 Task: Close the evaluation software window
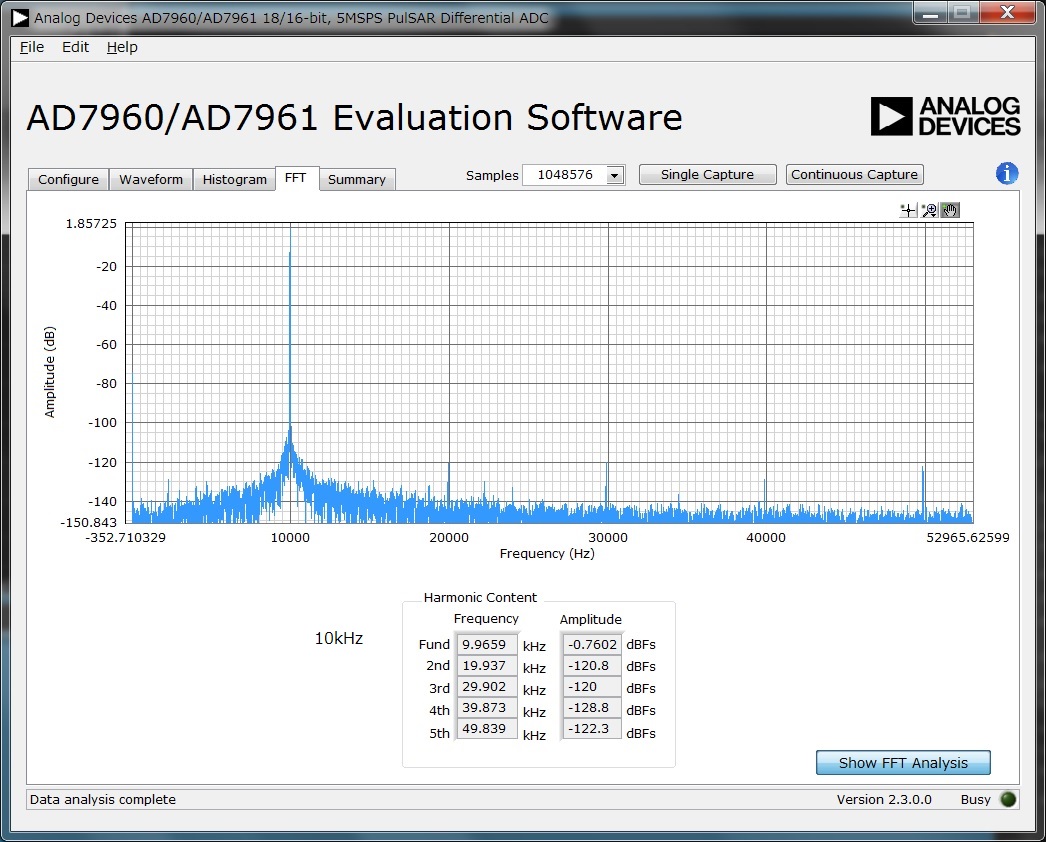[1008, 13]
